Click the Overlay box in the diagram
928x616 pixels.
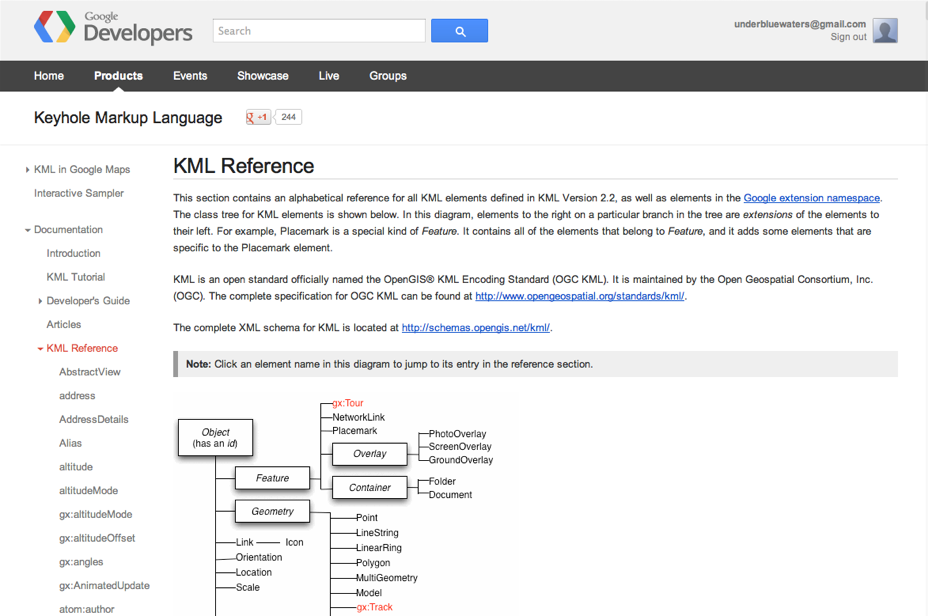click(370, 454)
